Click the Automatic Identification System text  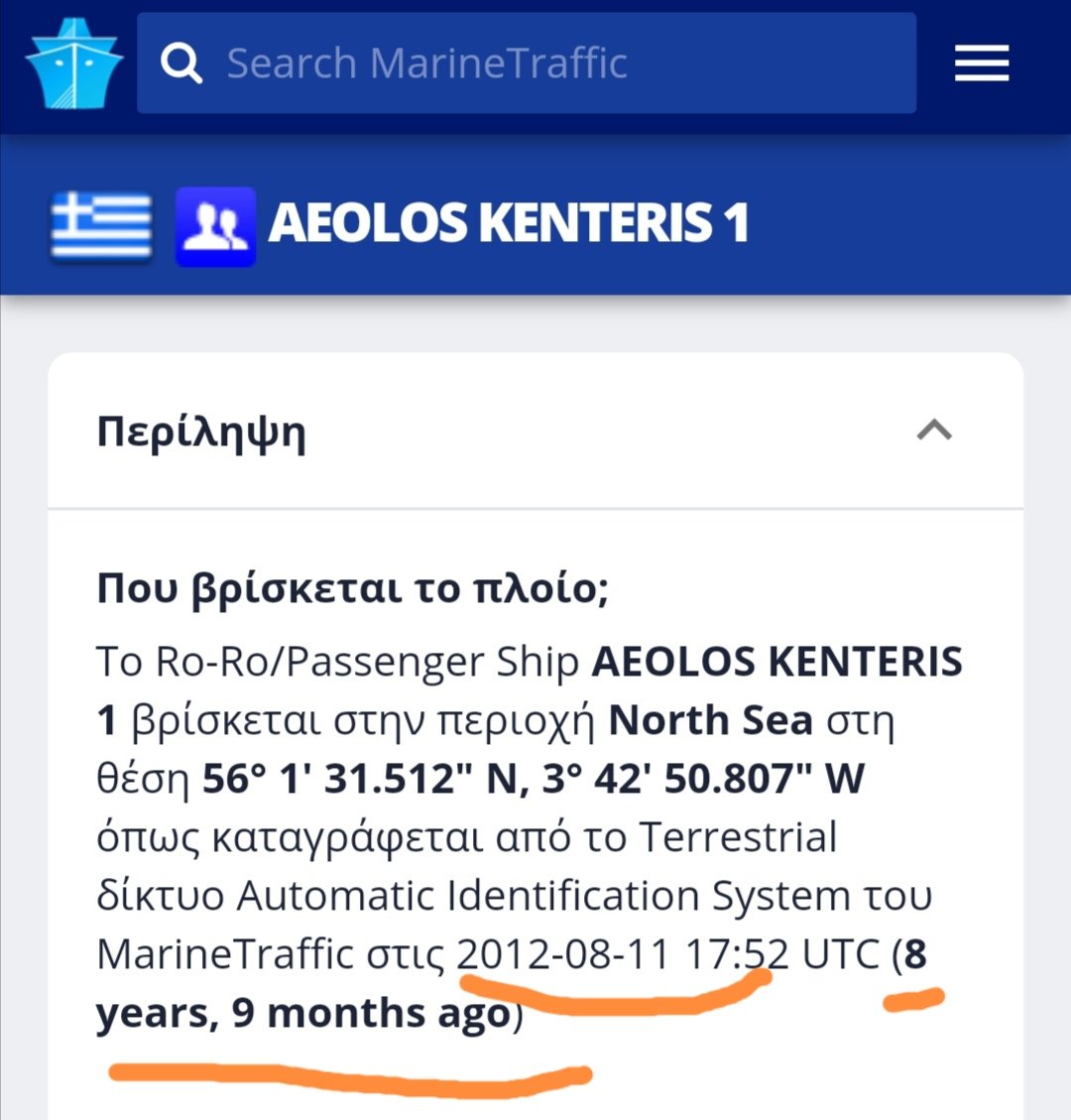(542, 896)
